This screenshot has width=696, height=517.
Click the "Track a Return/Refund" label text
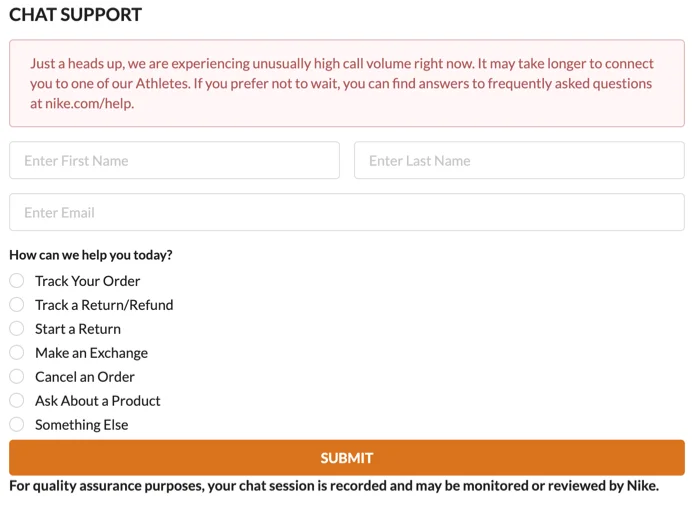(104, 305)
